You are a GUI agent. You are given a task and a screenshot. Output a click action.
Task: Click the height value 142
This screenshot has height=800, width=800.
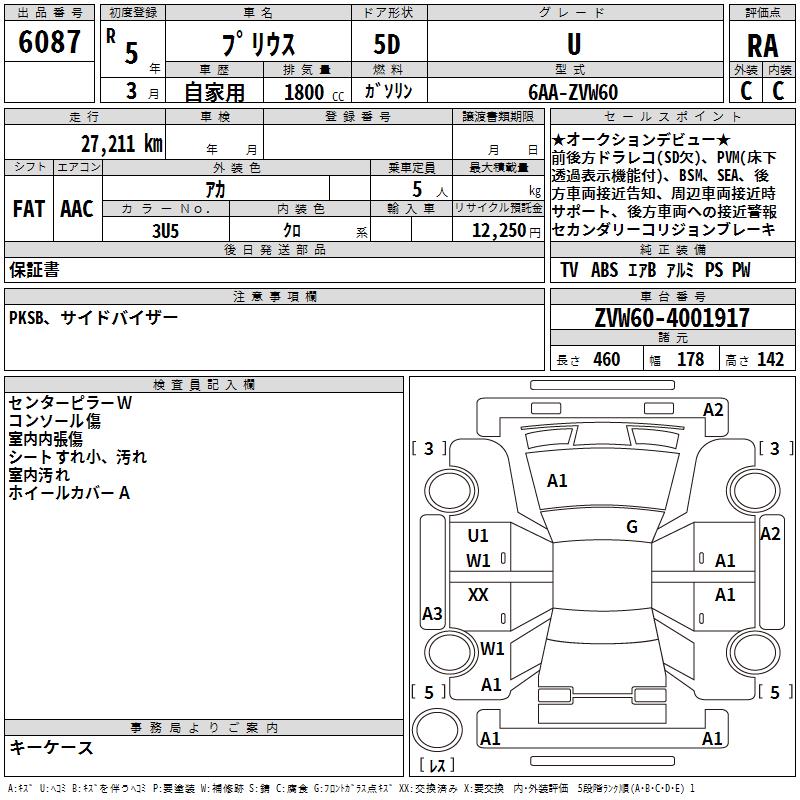pyautogui.click(x=770, y=359)
